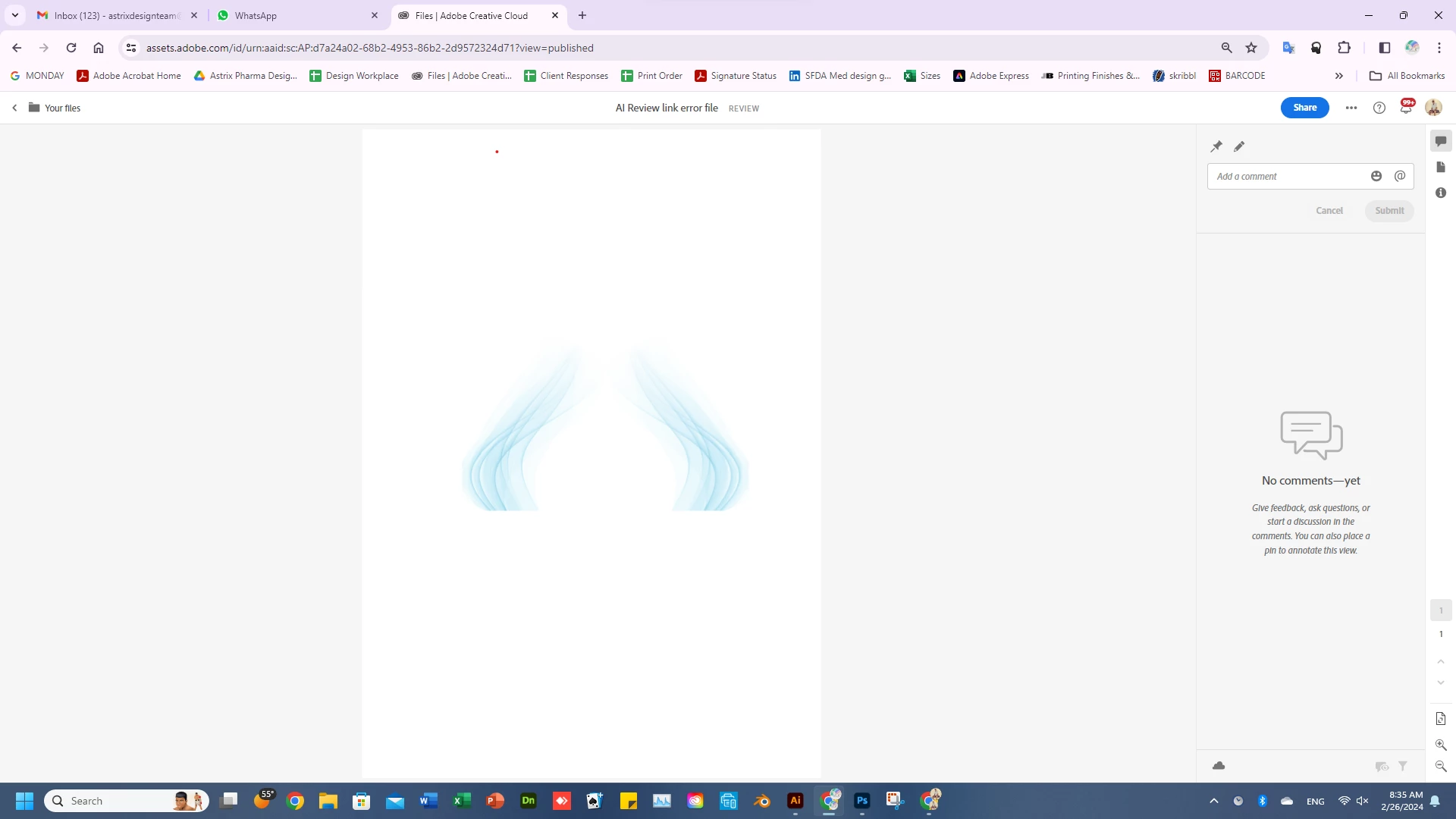Expand the hidden bookmarks chevron
Screen dimensions: 1456x819
tap(1339, 76)
